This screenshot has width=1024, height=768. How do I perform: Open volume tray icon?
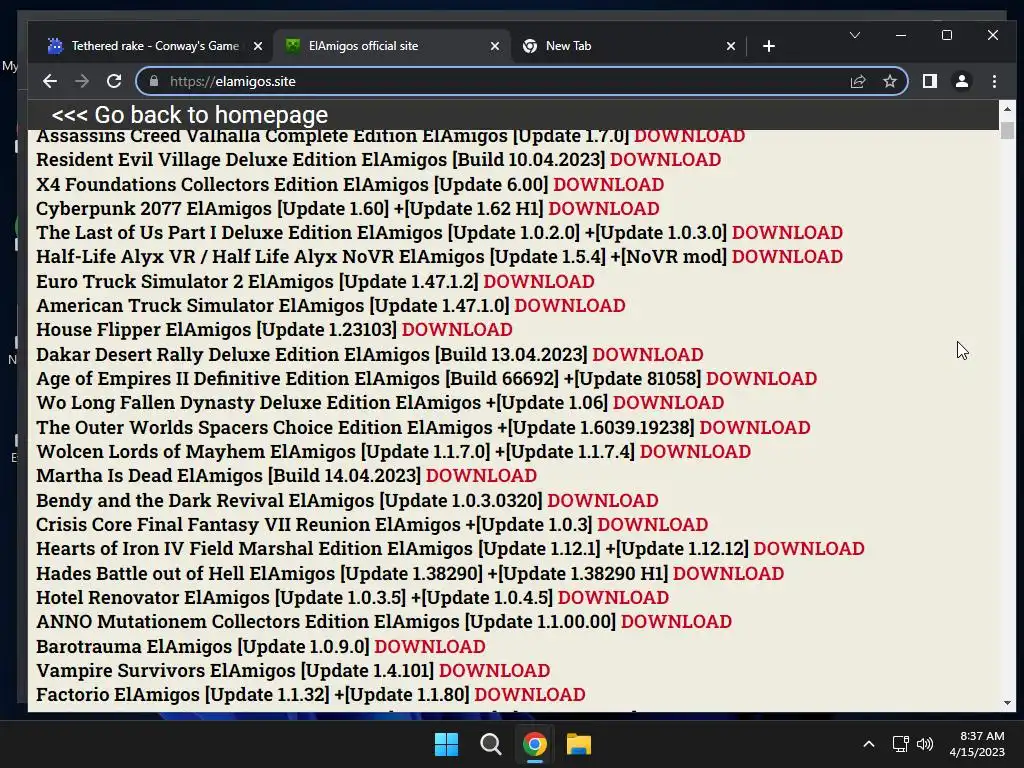(925, 744)
